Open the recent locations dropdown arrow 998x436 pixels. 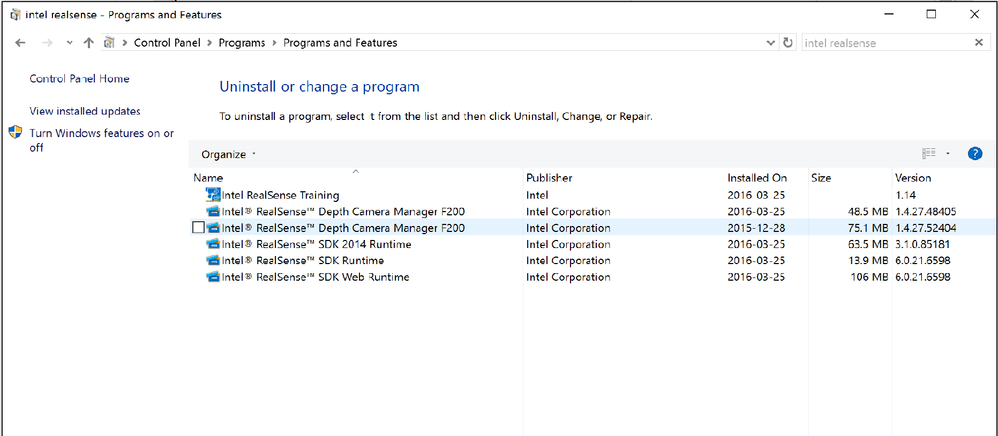[69, 43]
